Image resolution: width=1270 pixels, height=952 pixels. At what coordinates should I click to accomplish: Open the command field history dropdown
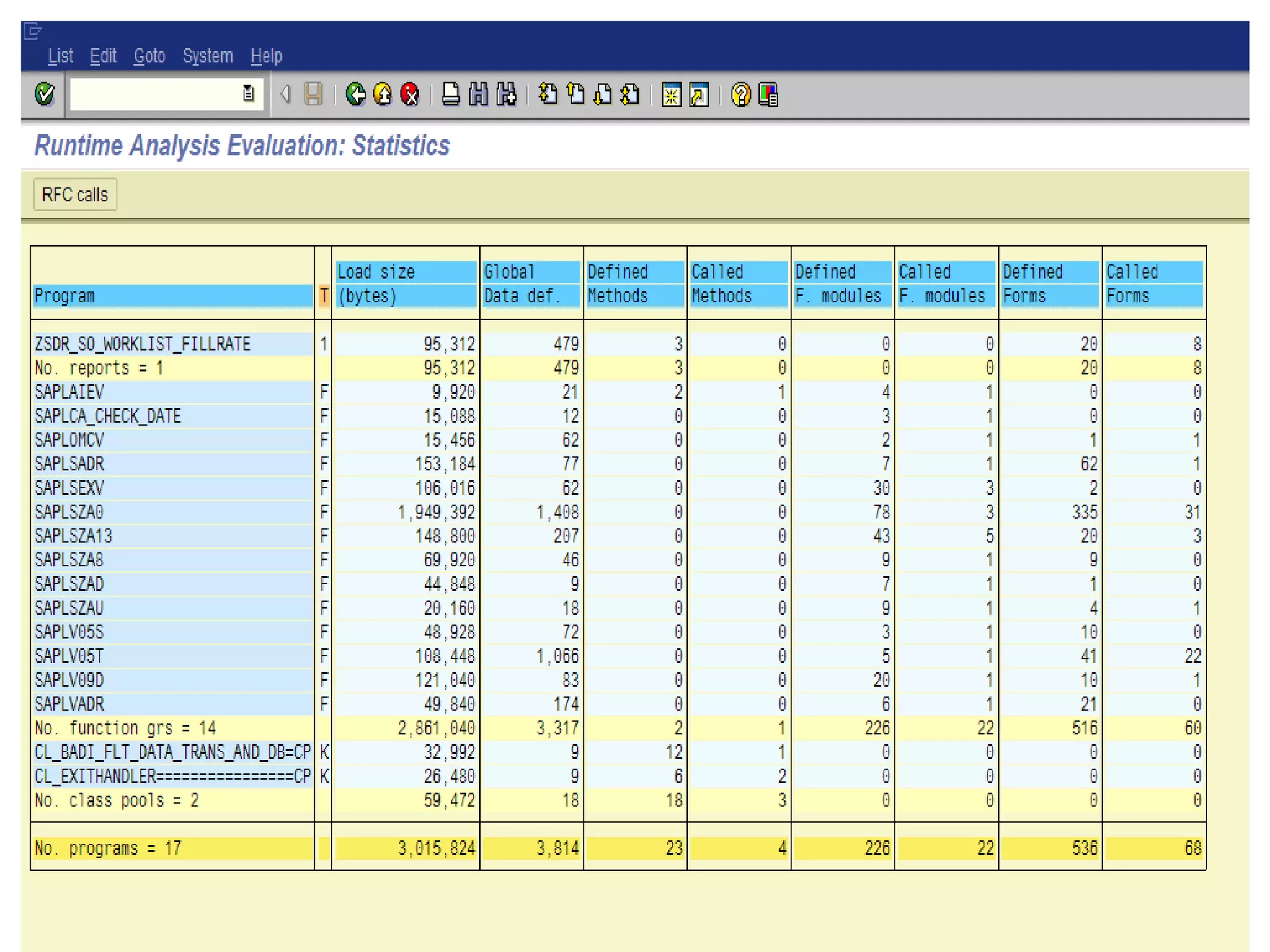[248, 94]
